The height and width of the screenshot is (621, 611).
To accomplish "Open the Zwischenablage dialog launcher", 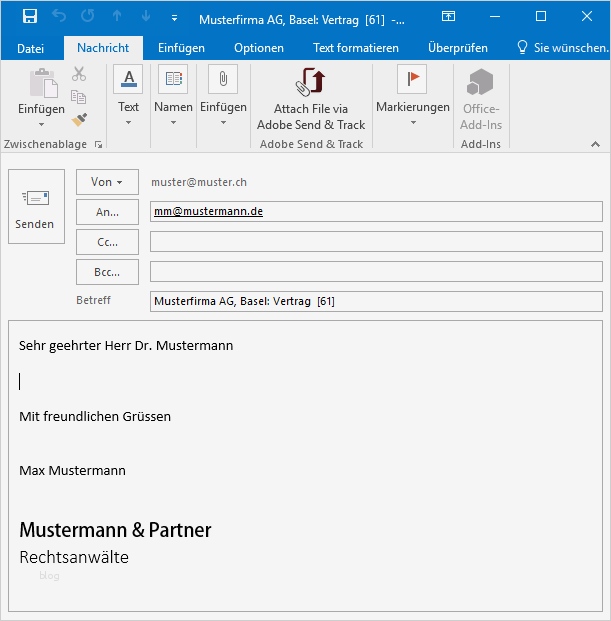I will (98, 145).
